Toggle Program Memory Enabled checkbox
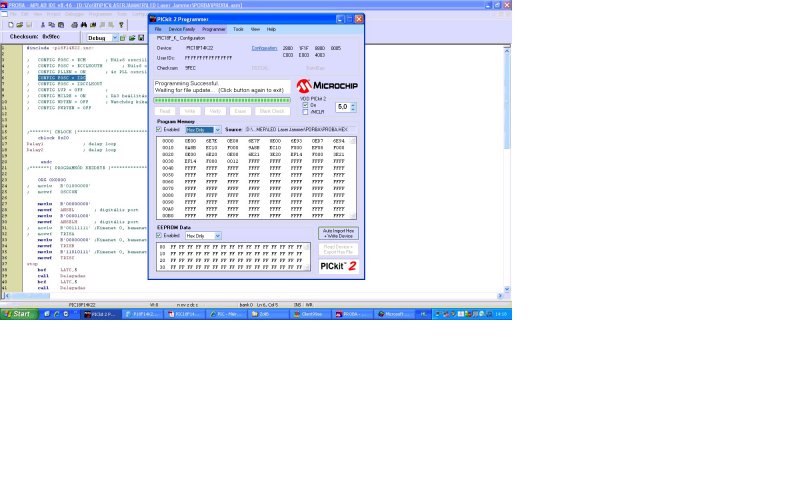 tap(159, 130)
